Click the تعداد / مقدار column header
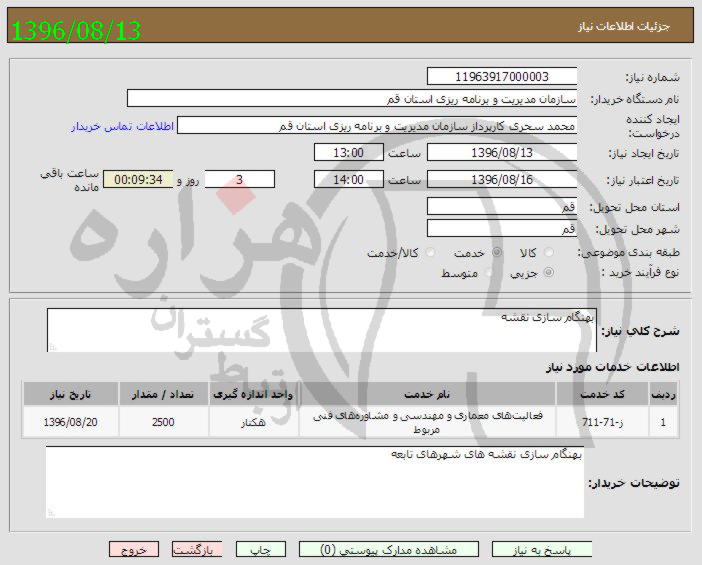702x565 pixels. coord(163,394)
